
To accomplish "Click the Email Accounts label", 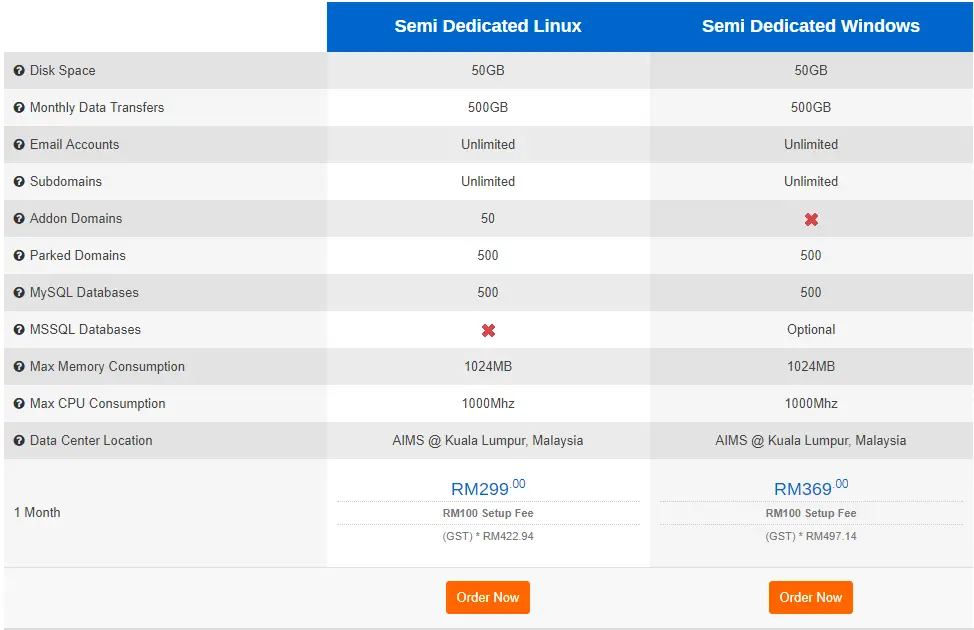I will pos(75,144).
